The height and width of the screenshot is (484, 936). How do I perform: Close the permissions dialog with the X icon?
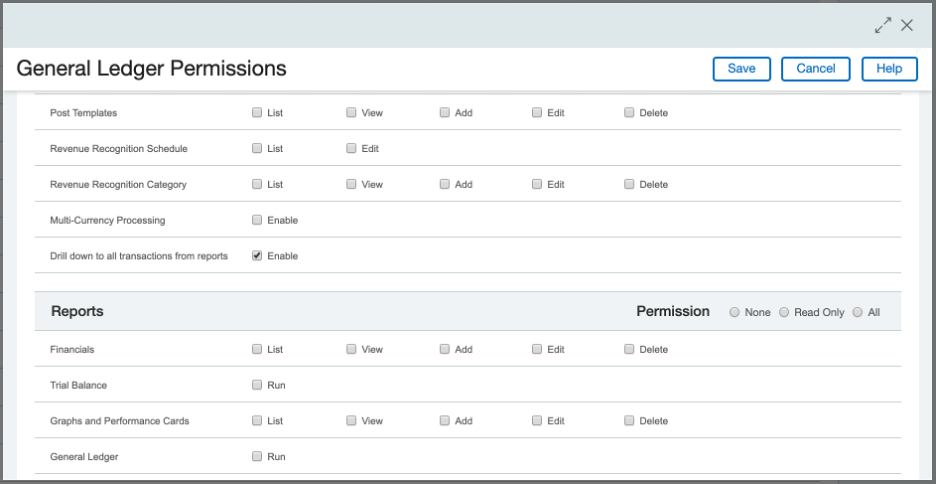907,25
